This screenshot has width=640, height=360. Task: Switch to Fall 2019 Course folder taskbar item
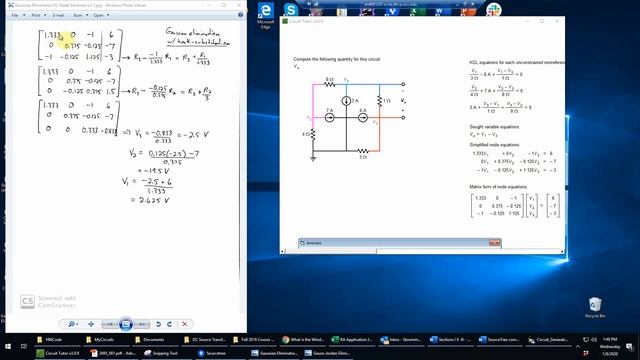254,340
